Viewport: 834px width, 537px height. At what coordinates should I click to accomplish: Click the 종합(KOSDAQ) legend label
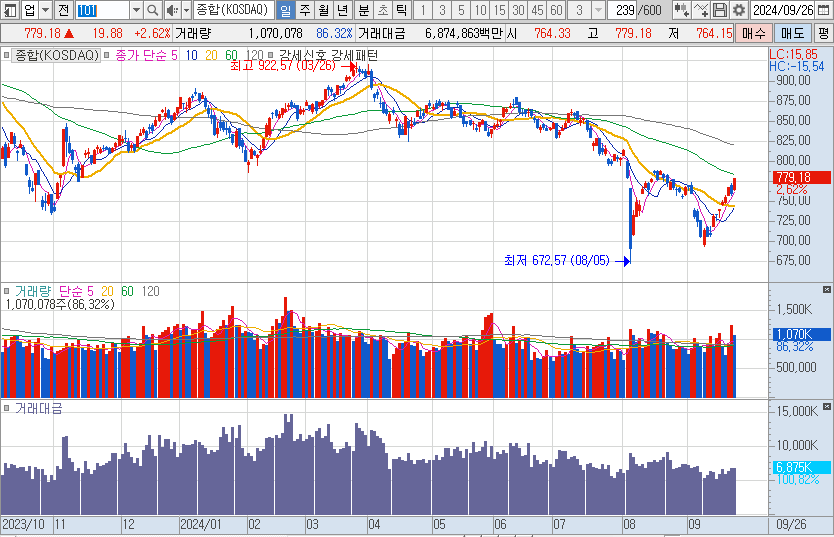point(57,55)
